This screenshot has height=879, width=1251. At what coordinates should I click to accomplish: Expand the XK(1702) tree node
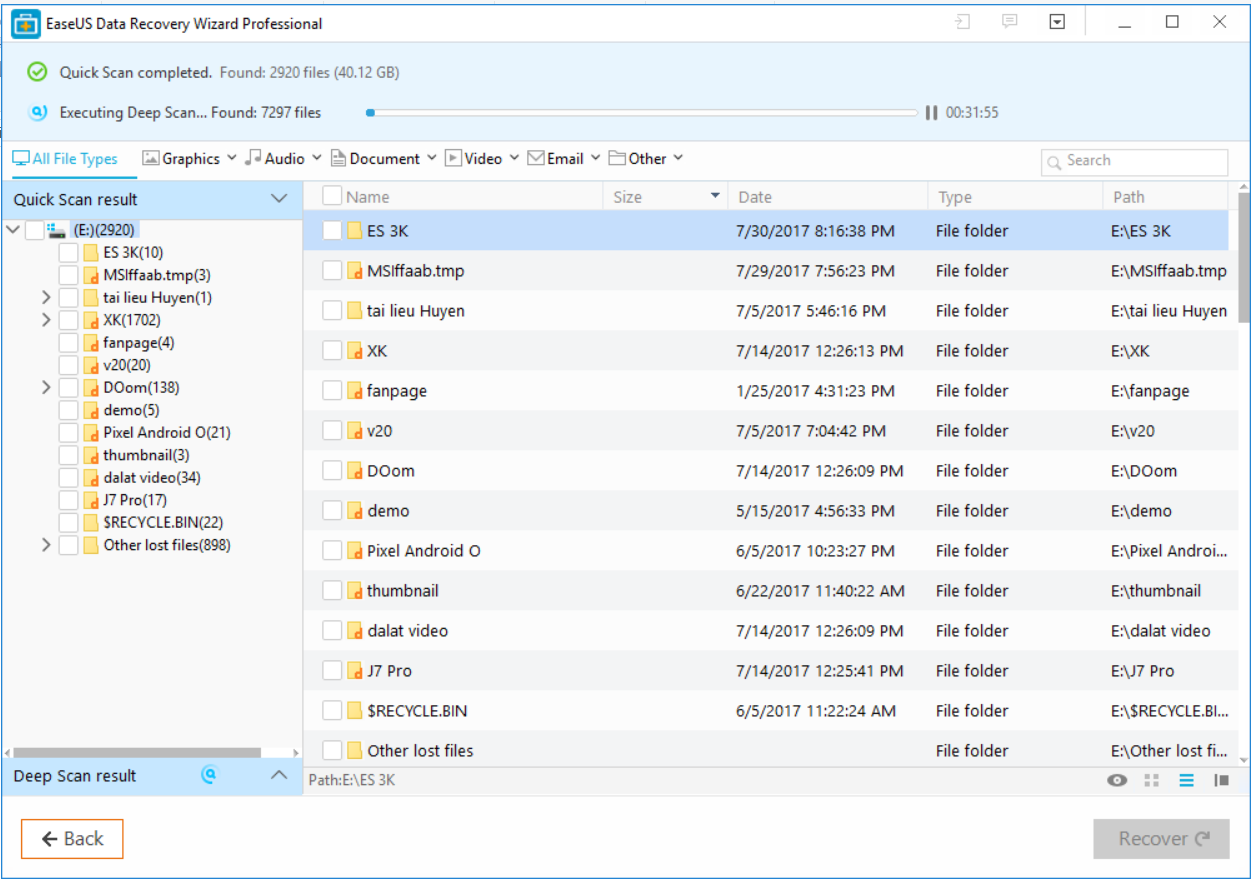coord(46,320)
